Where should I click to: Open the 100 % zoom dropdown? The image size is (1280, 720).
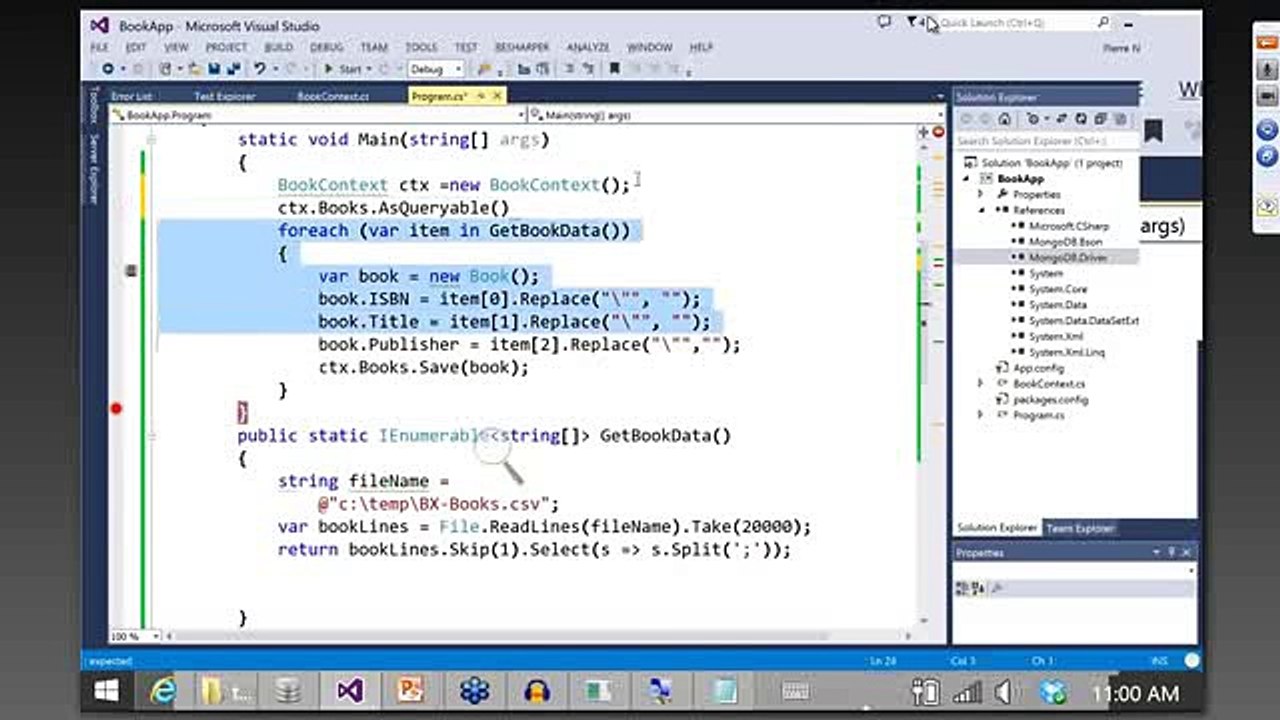136,636
